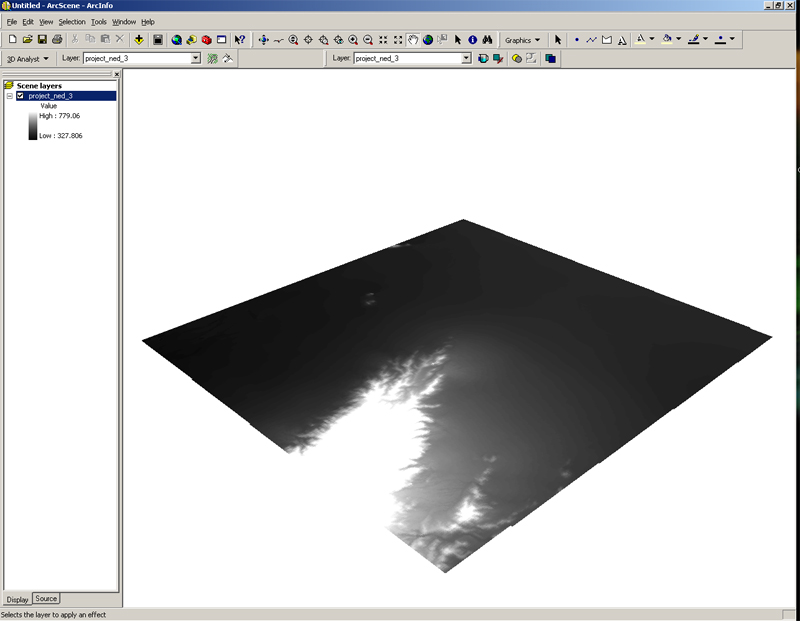Collapse the project_ned_3 legend tree

tap(9, 96)
